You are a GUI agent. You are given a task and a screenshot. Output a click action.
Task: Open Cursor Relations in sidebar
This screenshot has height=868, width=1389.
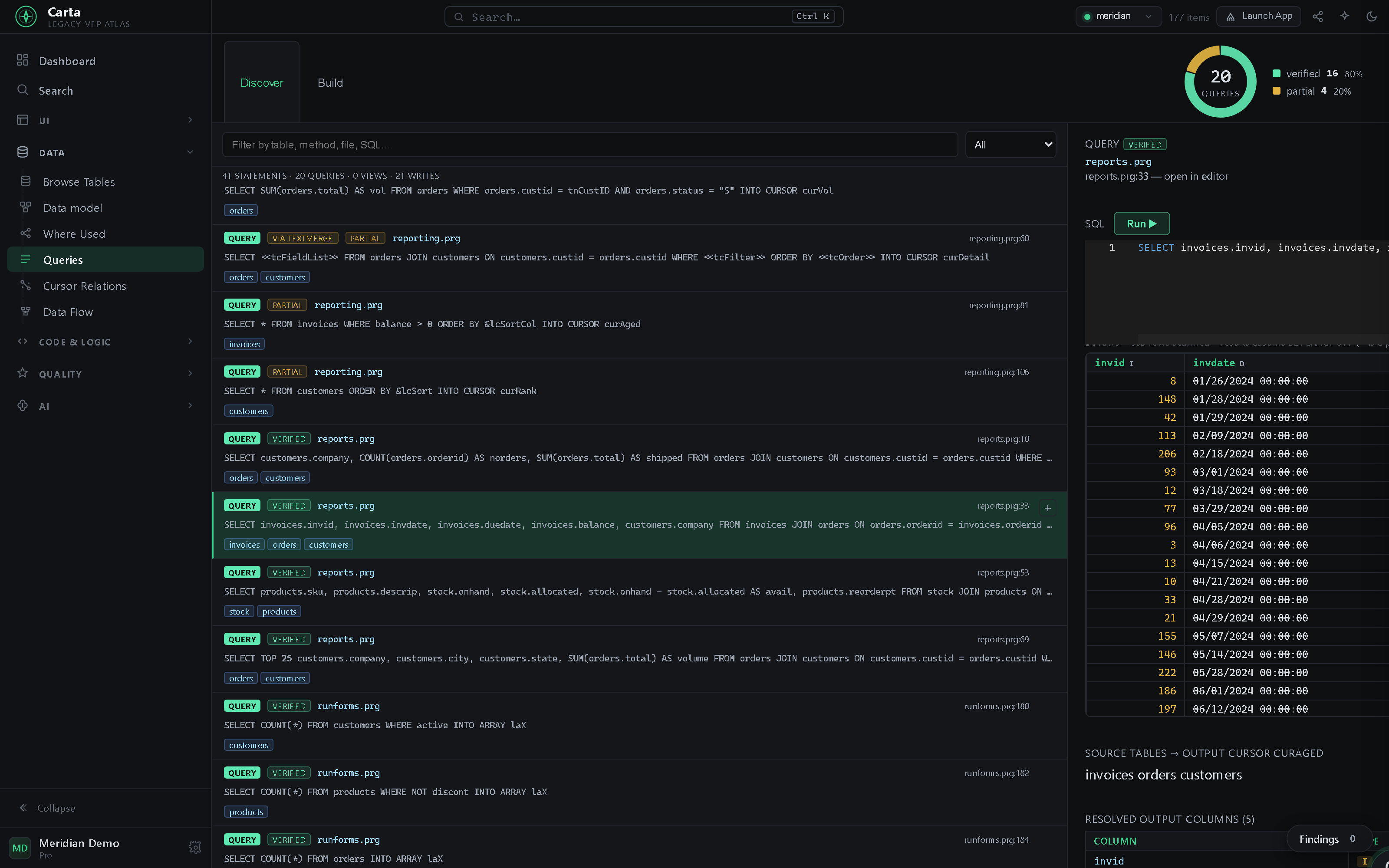pyautogui.click(x=105, y=286)
